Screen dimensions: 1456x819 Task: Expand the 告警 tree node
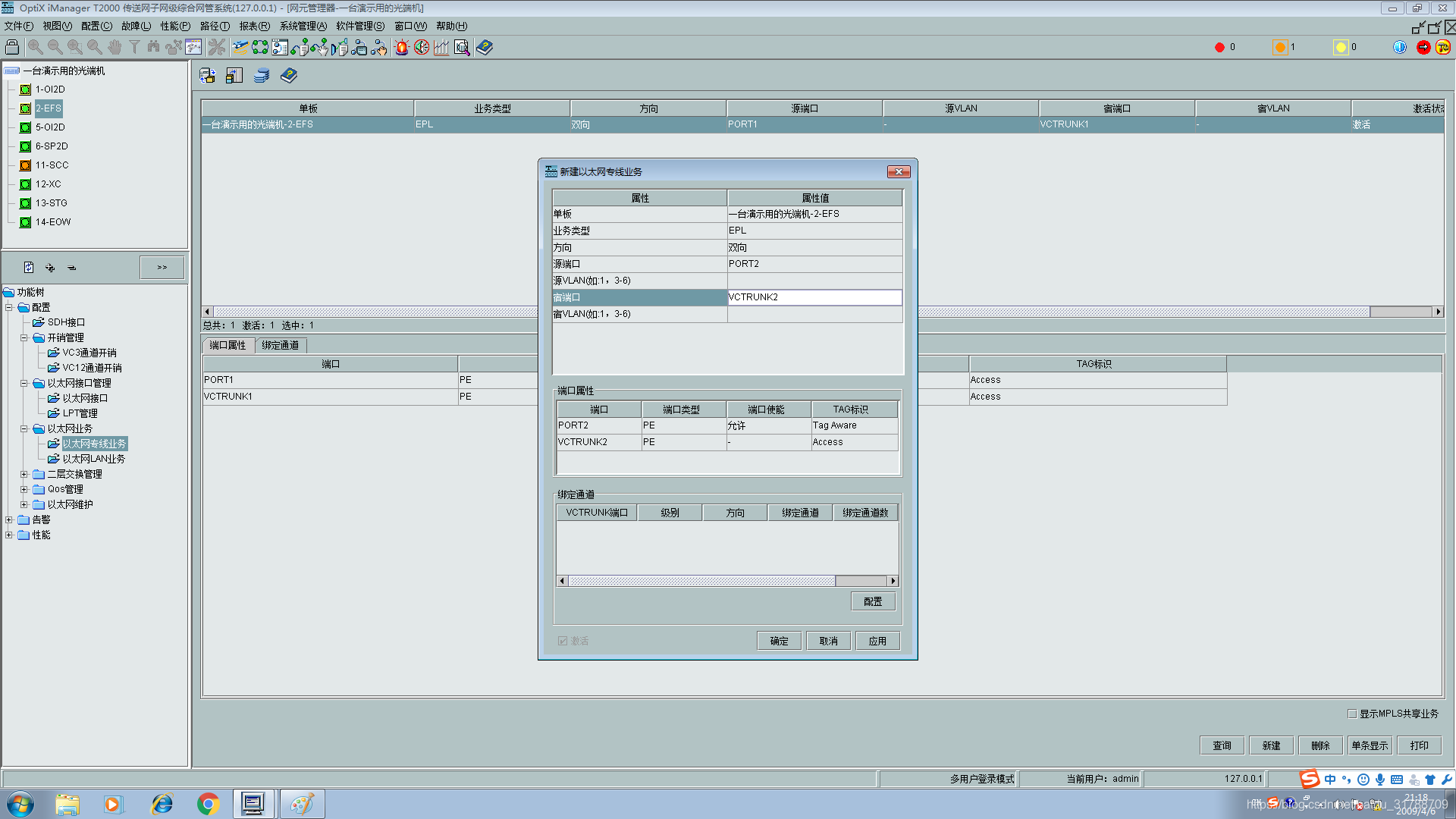coord(9,519)
